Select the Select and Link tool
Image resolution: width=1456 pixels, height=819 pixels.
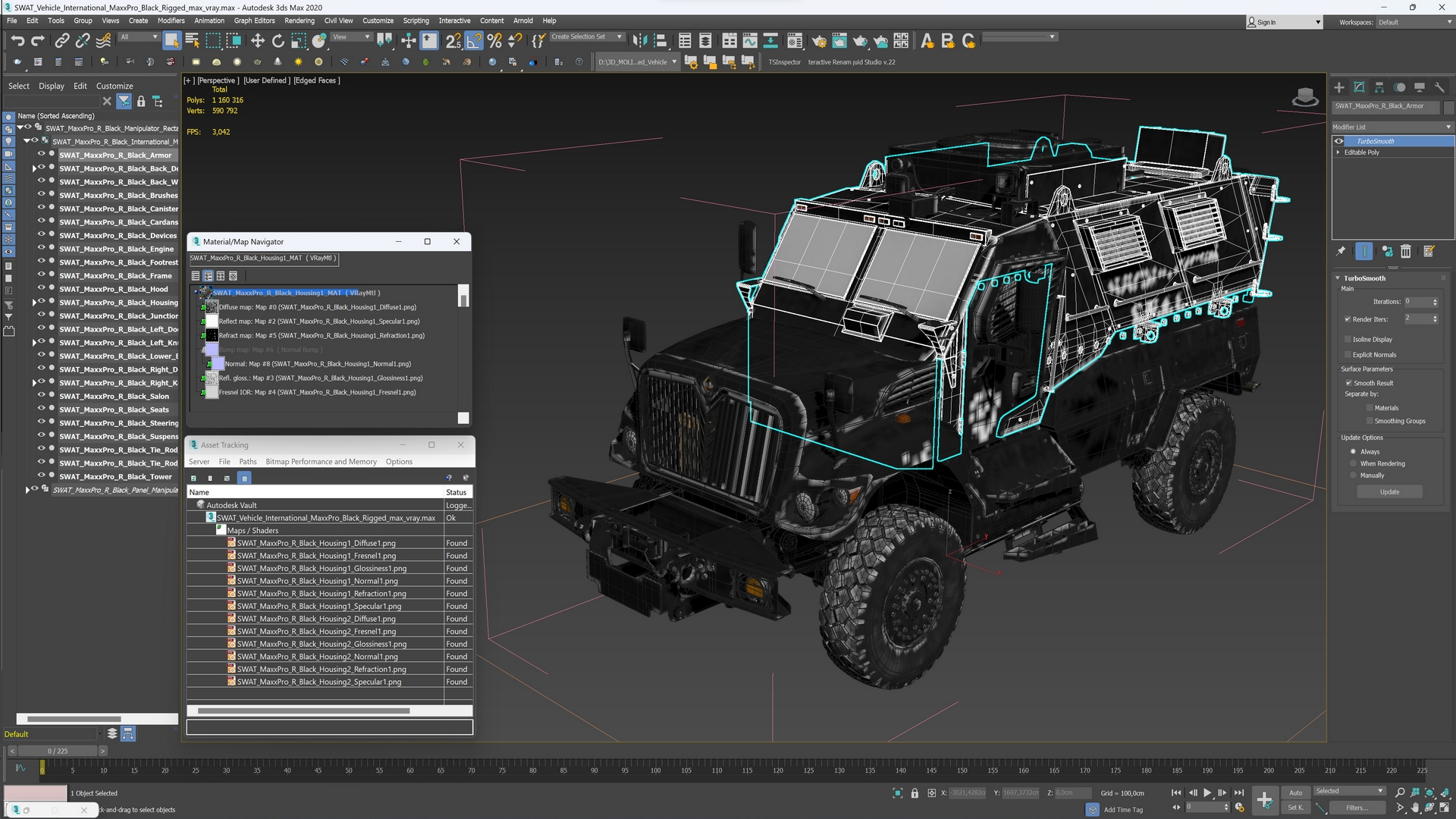point(62,40)
